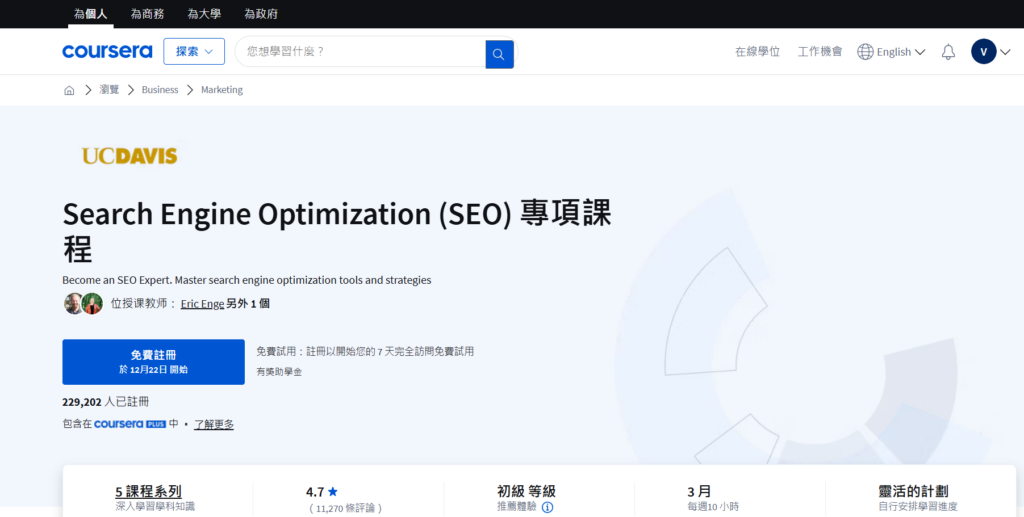Image resolution: width=1024 pixels, height=517 pixels.
Task: Click the 免費註冊 enroll button
Action: coord(153,362)
